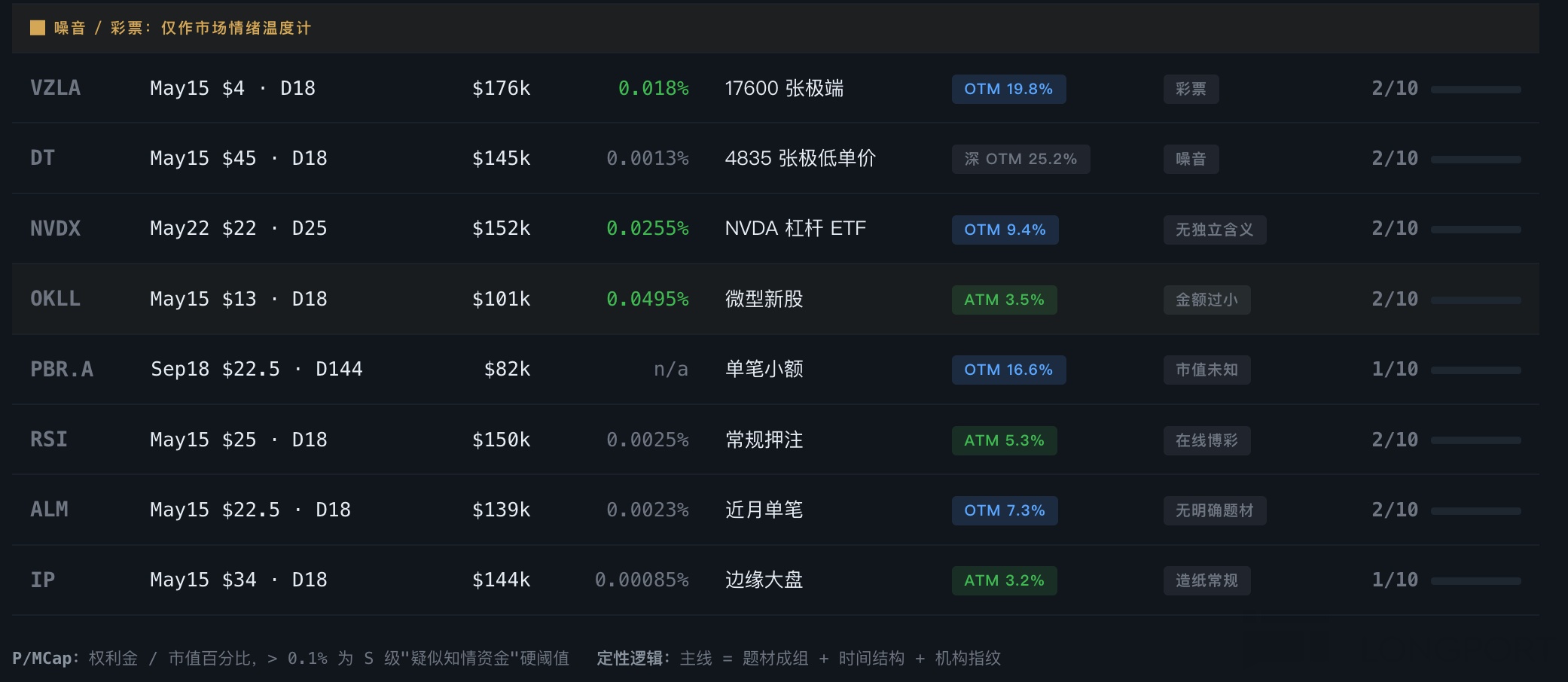The width and height of the screenshot is (1568, 682).
Task: Click the 金额过小 tag
Action: click(1206, 300)
